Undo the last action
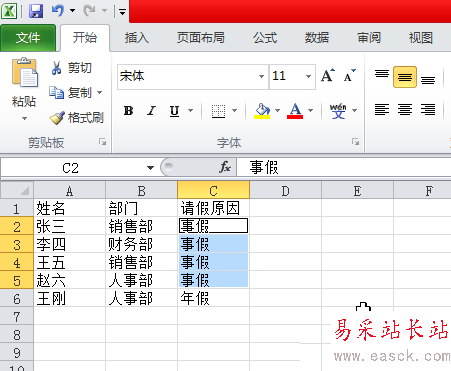 [58, 11]
